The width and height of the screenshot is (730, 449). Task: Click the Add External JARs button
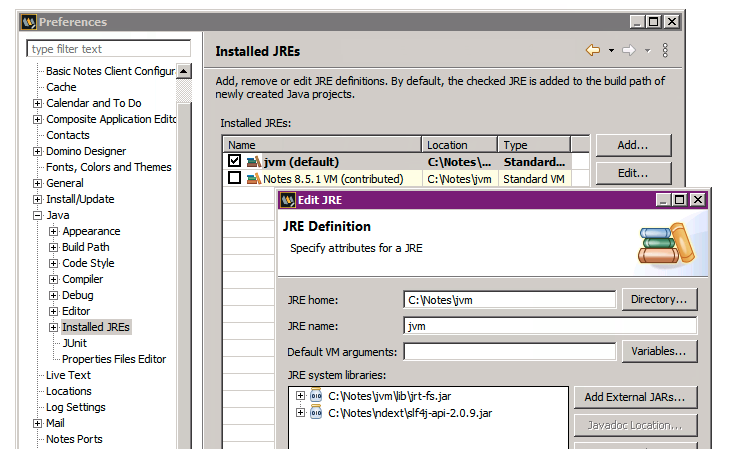[634, 398]
